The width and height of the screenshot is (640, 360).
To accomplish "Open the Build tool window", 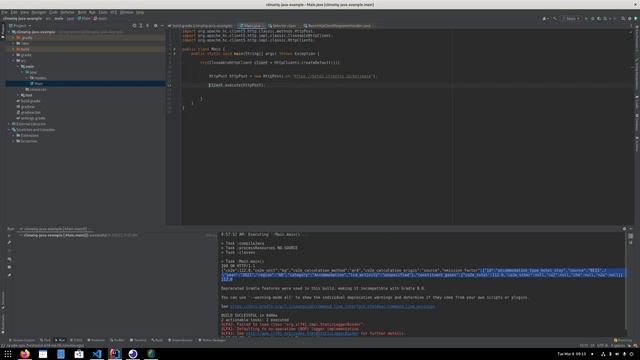I will tap(157, 340).
